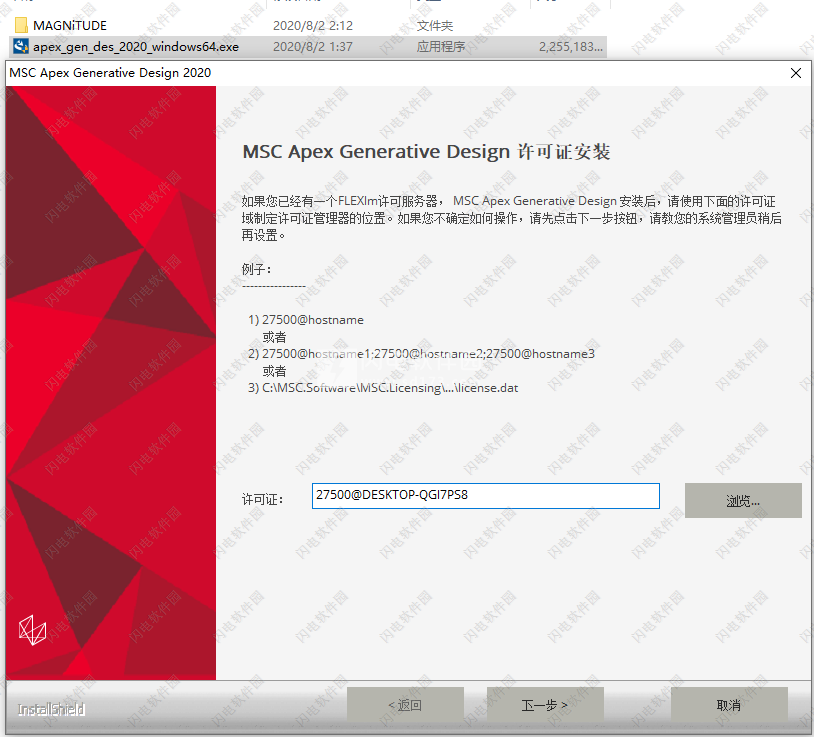
Task: Focus the 许可证 license input field
Action: pos(485,496)
